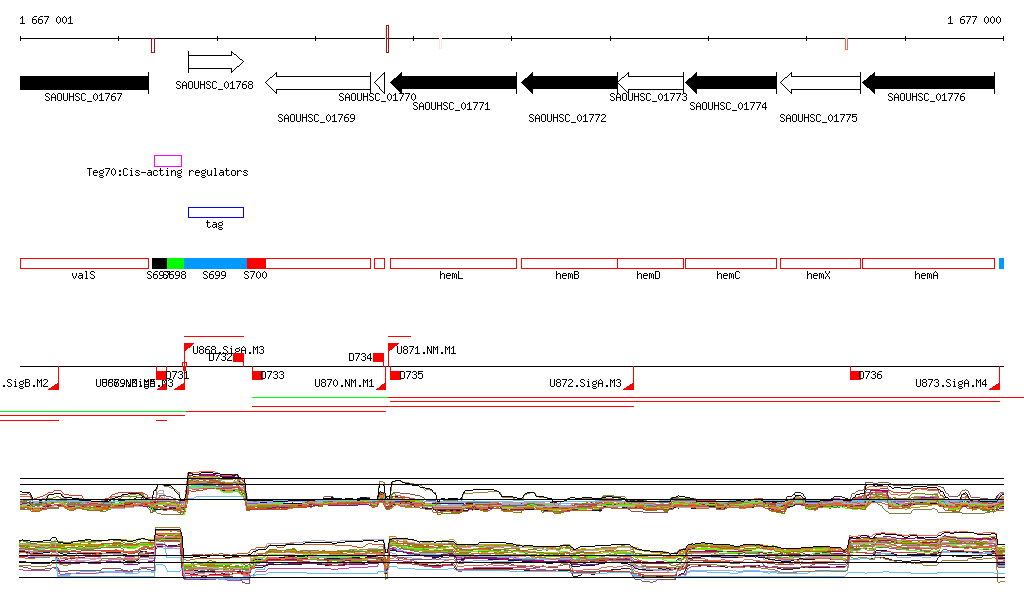
Task: Click the hemL label text
Action: [x=451, y=275]
